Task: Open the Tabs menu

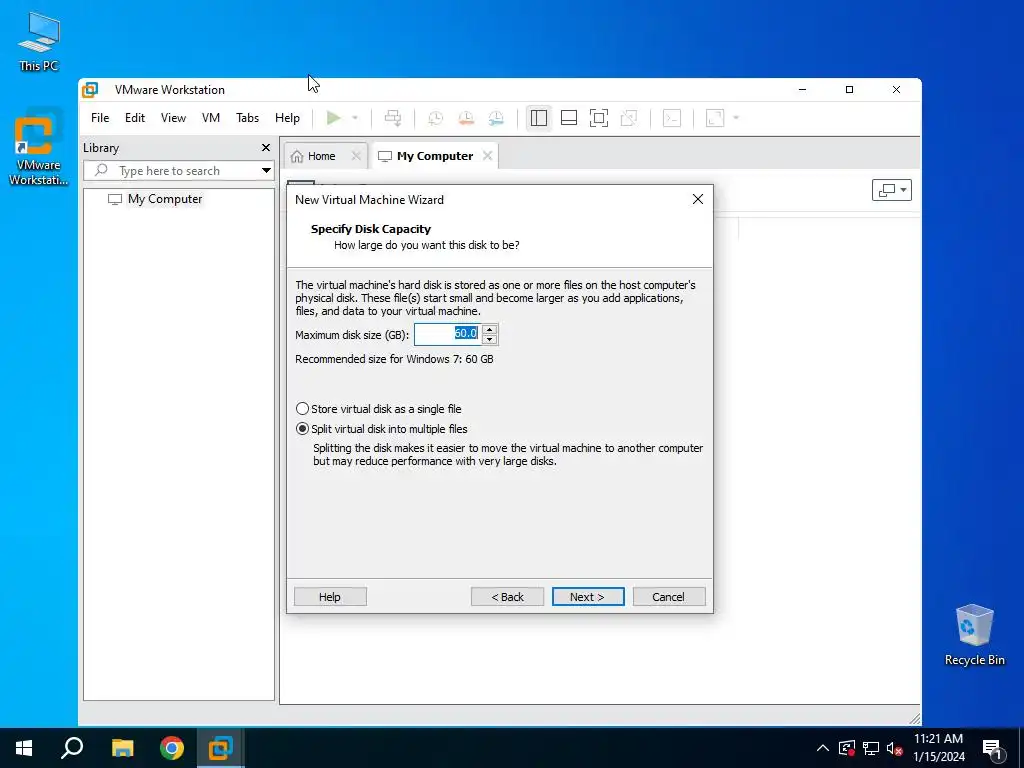Action: [x=248, y=118]
